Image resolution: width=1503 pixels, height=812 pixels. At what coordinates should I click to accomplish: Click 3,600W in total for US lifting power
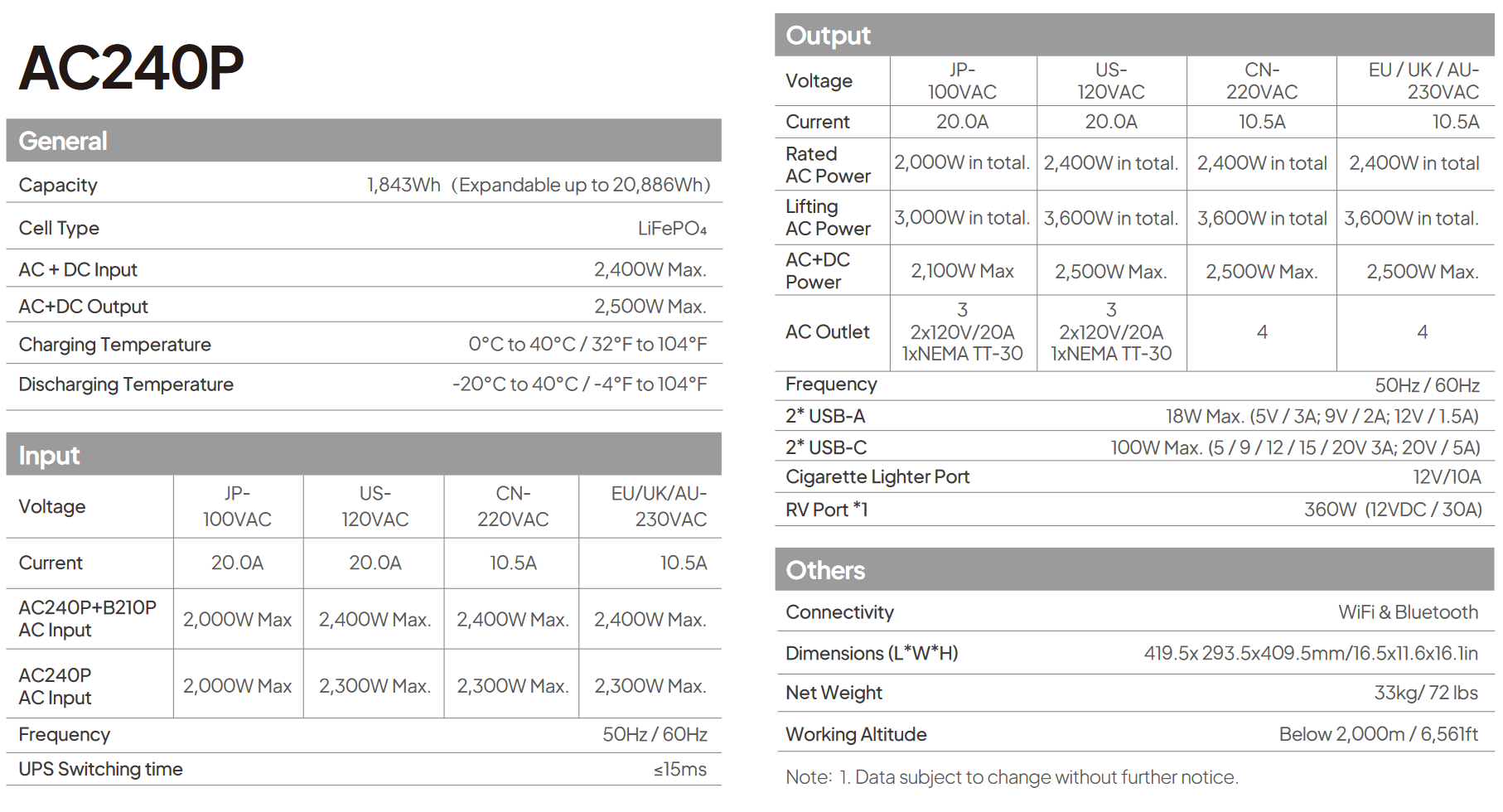(x=1111, y=218)
